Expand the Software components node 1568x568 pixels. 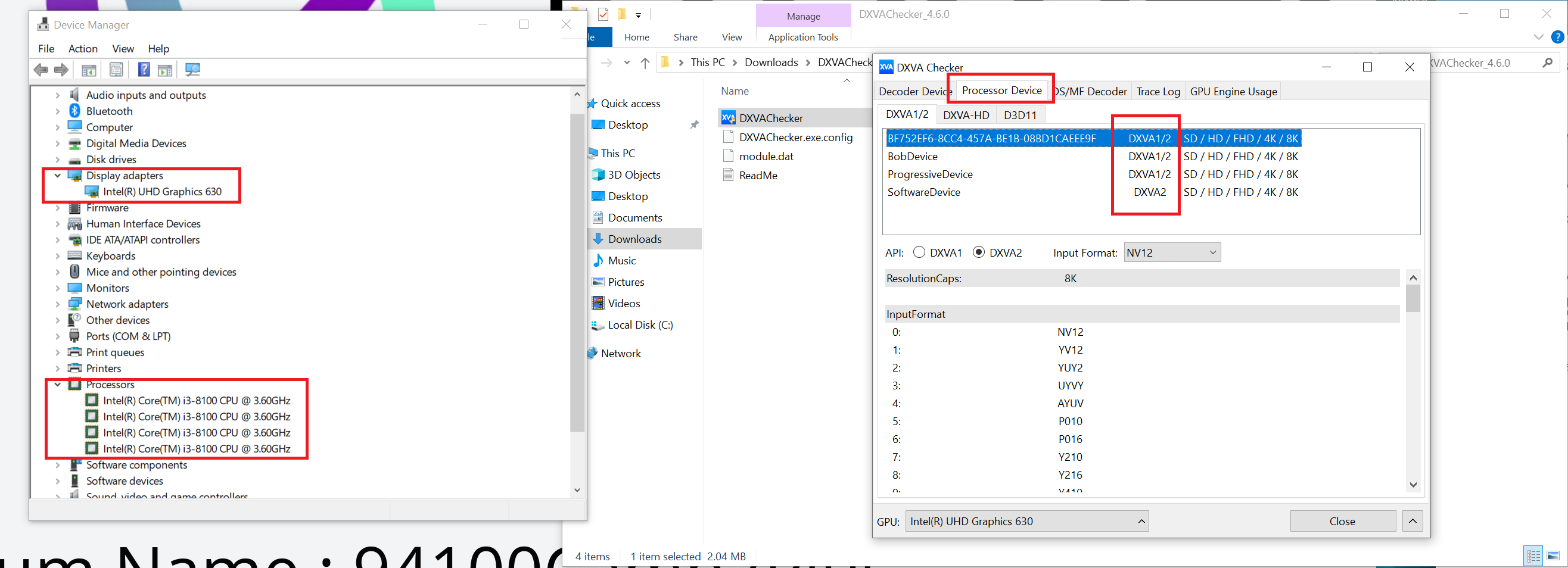pos(58,464)
